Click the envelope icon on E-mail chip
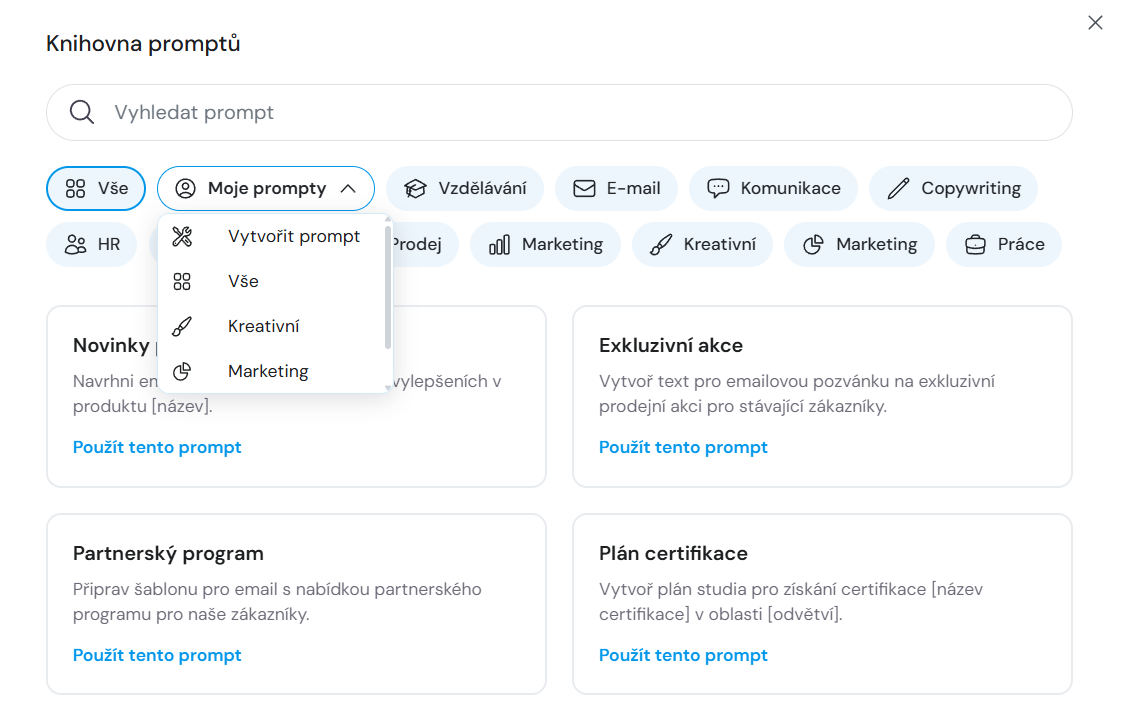 pos(584,188)
